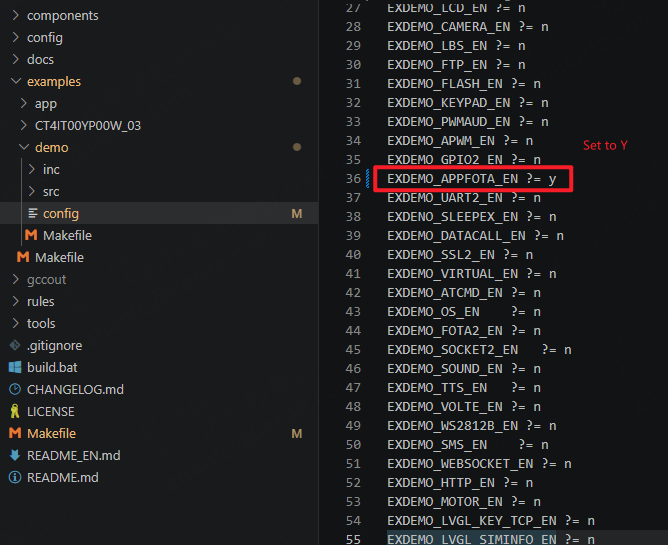The image size is (668, 545).
Task: Click the modified gutter marker on line 36
Action: (368, 179)
